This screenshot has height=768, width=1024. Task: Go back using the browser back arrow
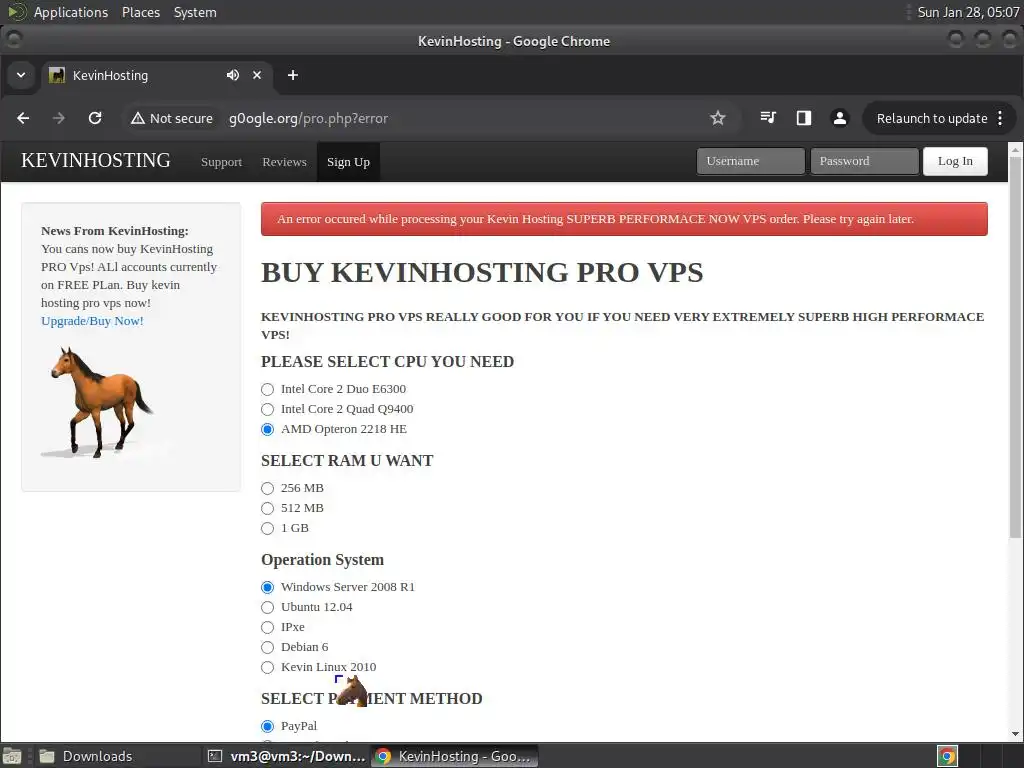tap(24, 118)
